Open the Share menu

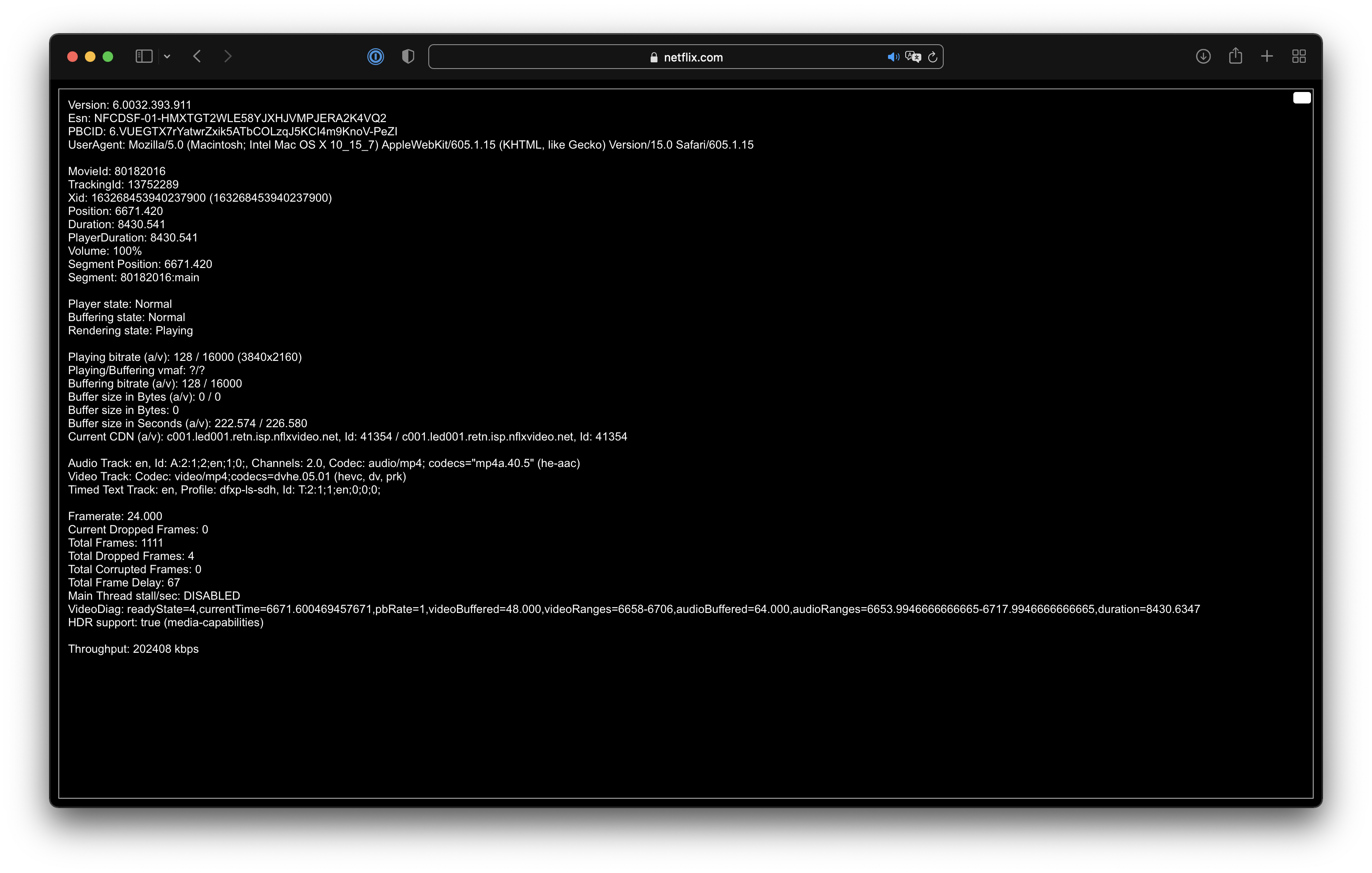pos(1235,56)
